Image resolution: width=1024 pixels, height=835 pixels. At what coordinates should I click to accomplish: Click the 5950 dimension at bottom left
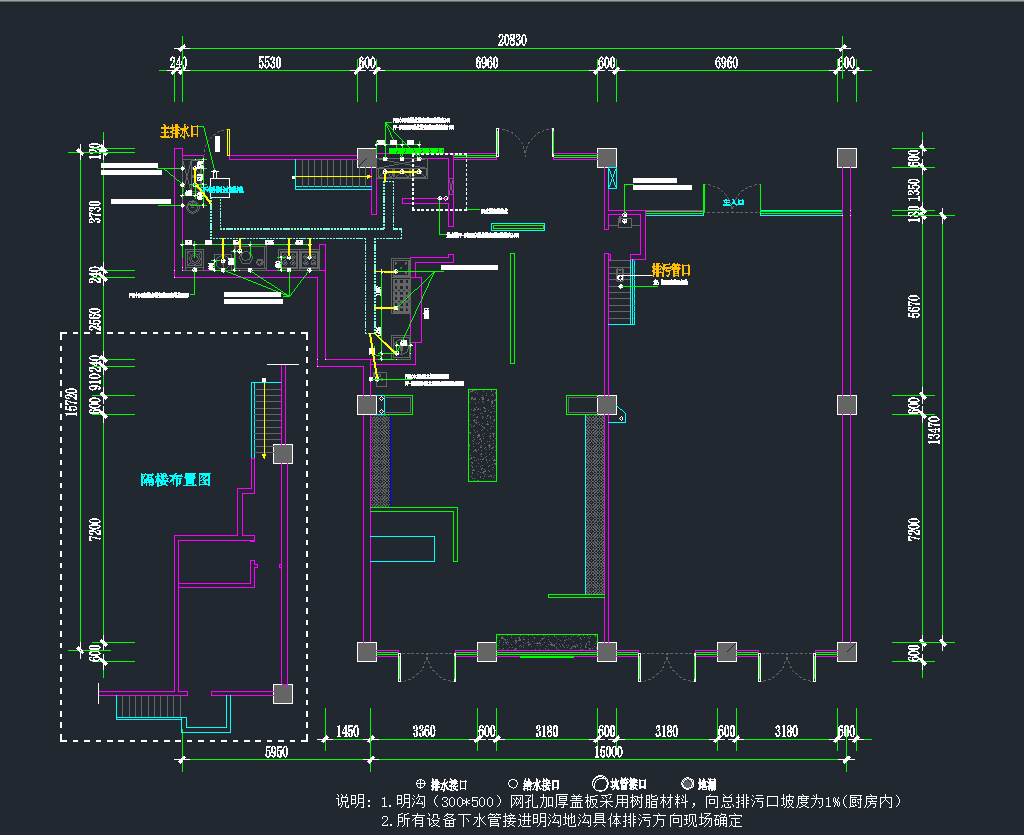[x=277, y=752]
